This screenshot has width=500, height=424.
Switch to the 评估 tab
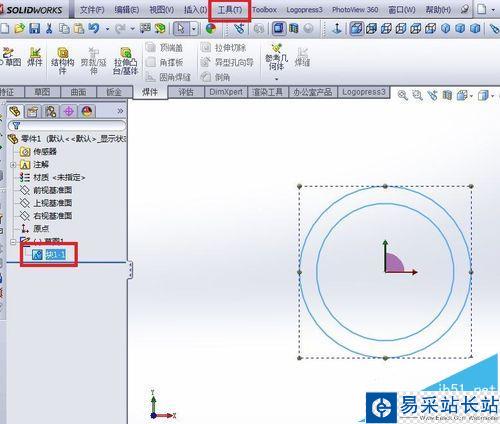(x=186, y=92)
